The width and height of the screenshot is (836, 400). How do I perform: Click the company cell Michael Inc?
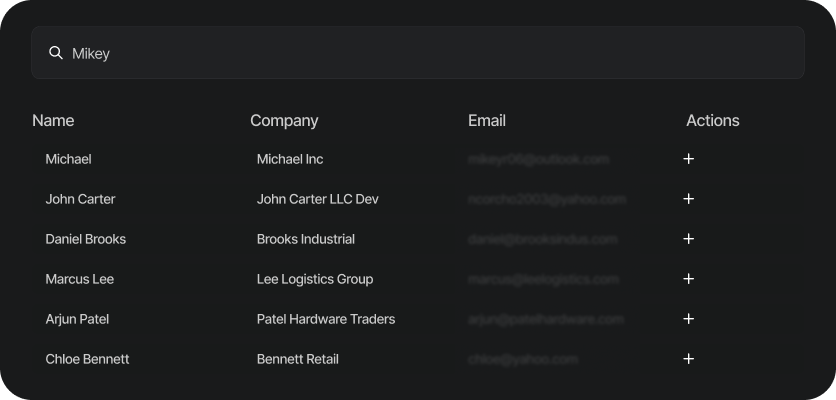(x=290, y=159)
